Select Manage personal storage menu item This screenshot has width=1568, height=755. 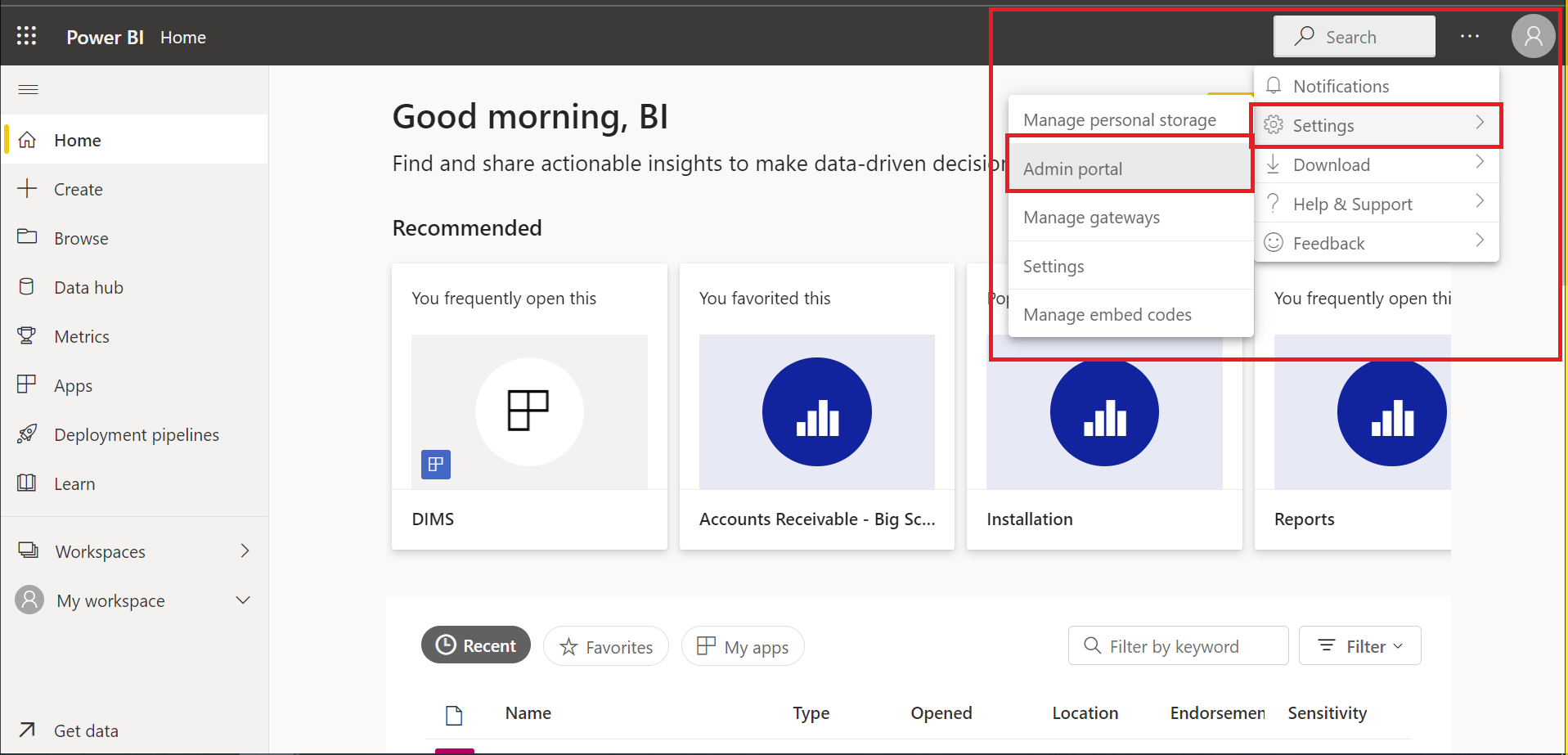[x=1130, y=119]
